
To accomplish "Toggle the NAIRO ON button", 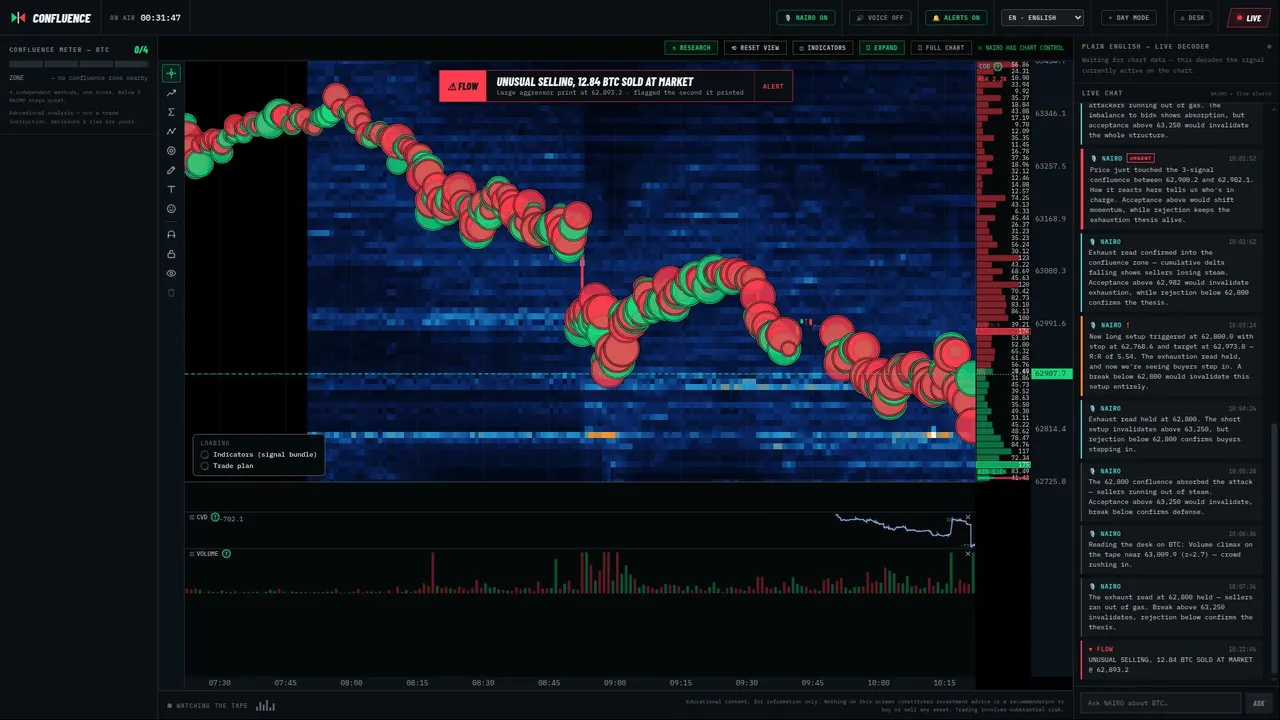I will pyautogui.click(x=806, y=18).
